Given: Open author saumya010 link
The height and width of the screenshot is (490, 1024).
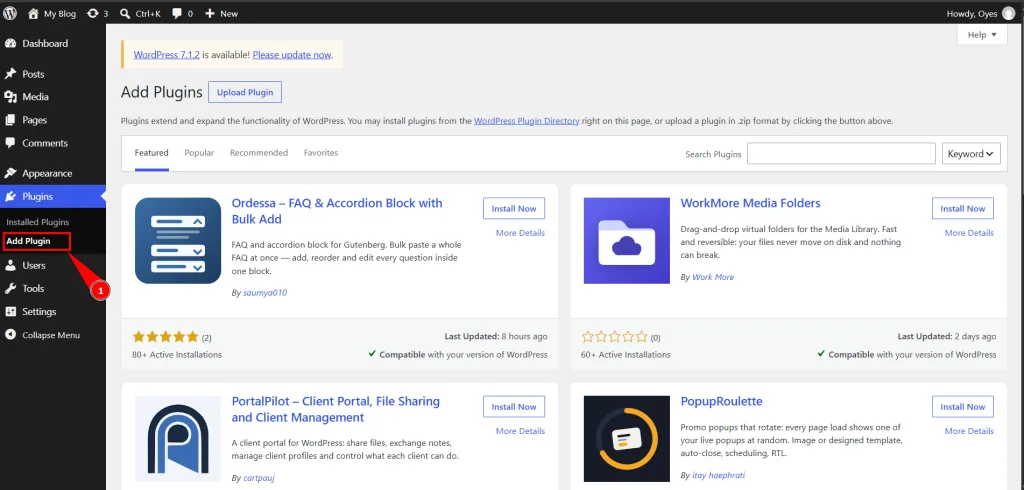Looking at the screenshot, I should 264,293.
